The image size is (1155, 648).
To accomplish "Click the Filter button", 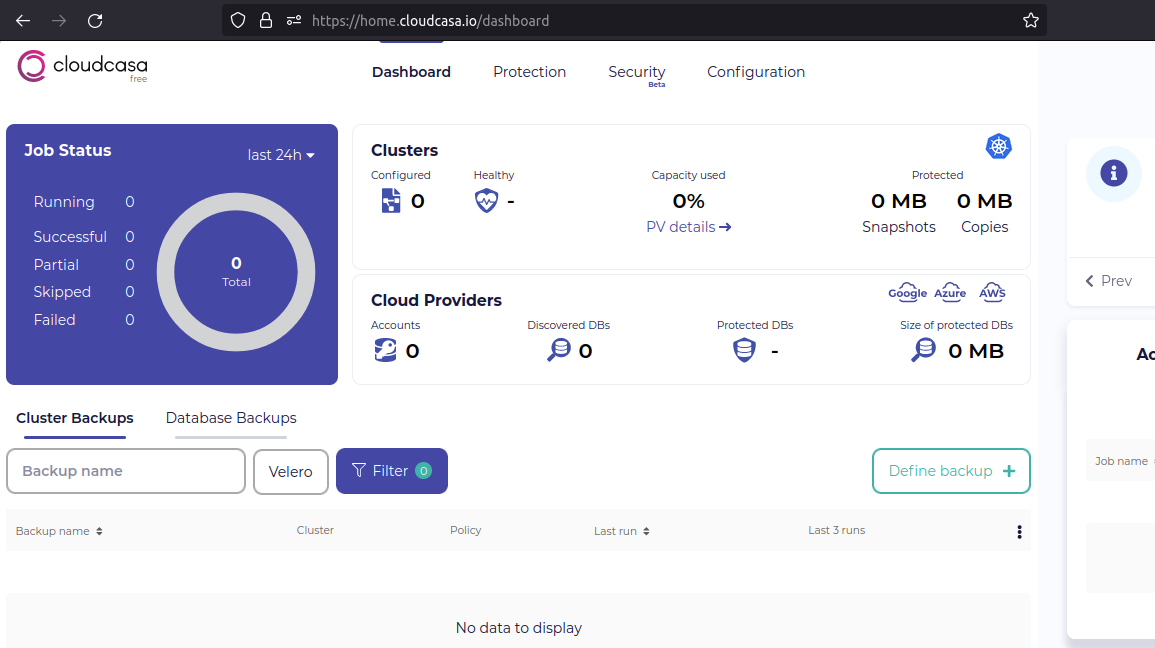I will [392, 471].
